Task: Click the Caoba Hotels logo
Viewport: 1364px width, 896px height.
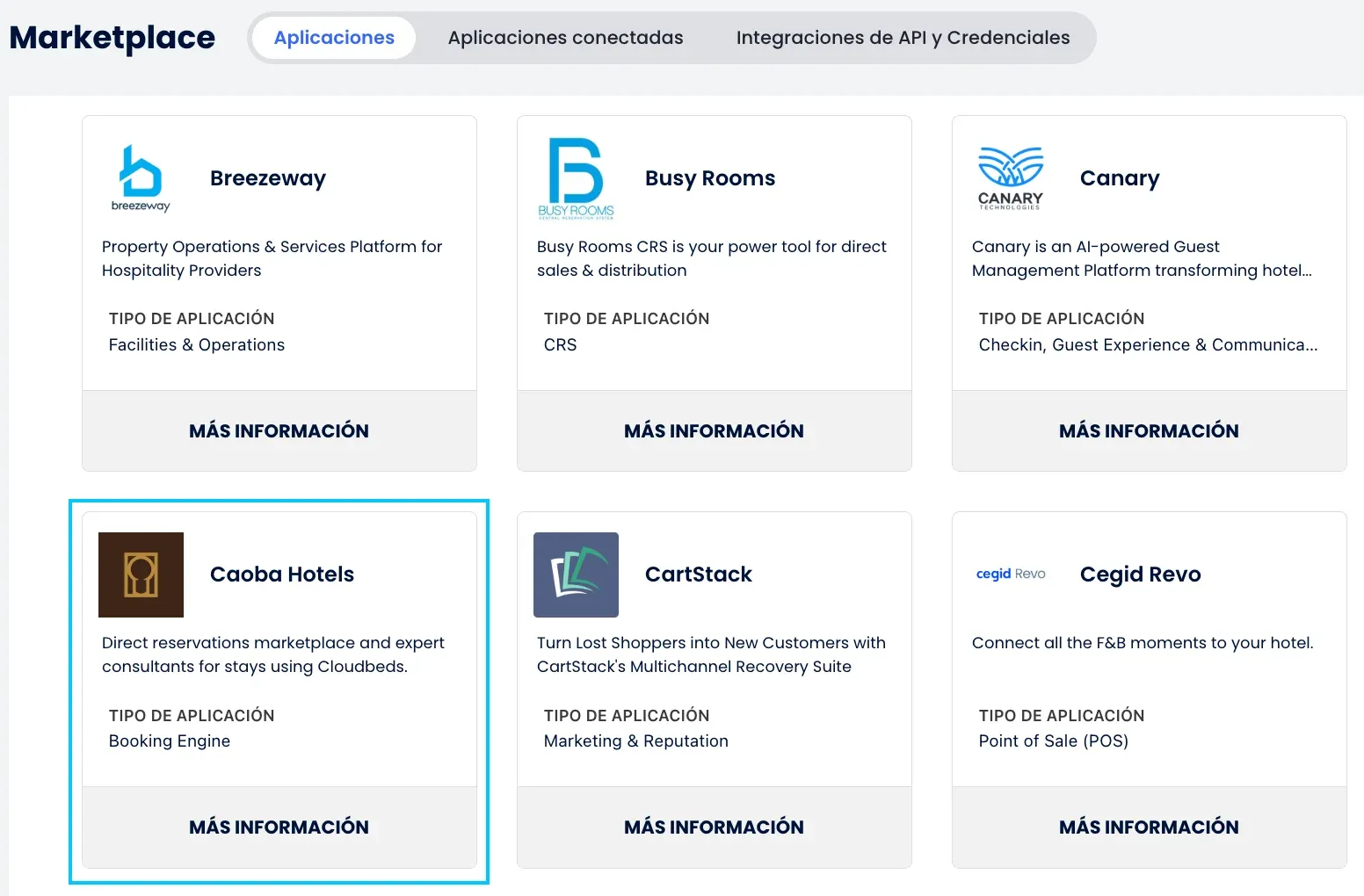Action: coord(141,574)
